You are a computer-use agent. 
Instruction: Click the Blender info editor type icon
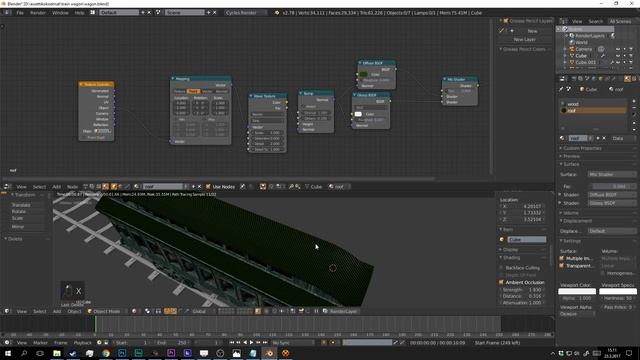point(7,13)
